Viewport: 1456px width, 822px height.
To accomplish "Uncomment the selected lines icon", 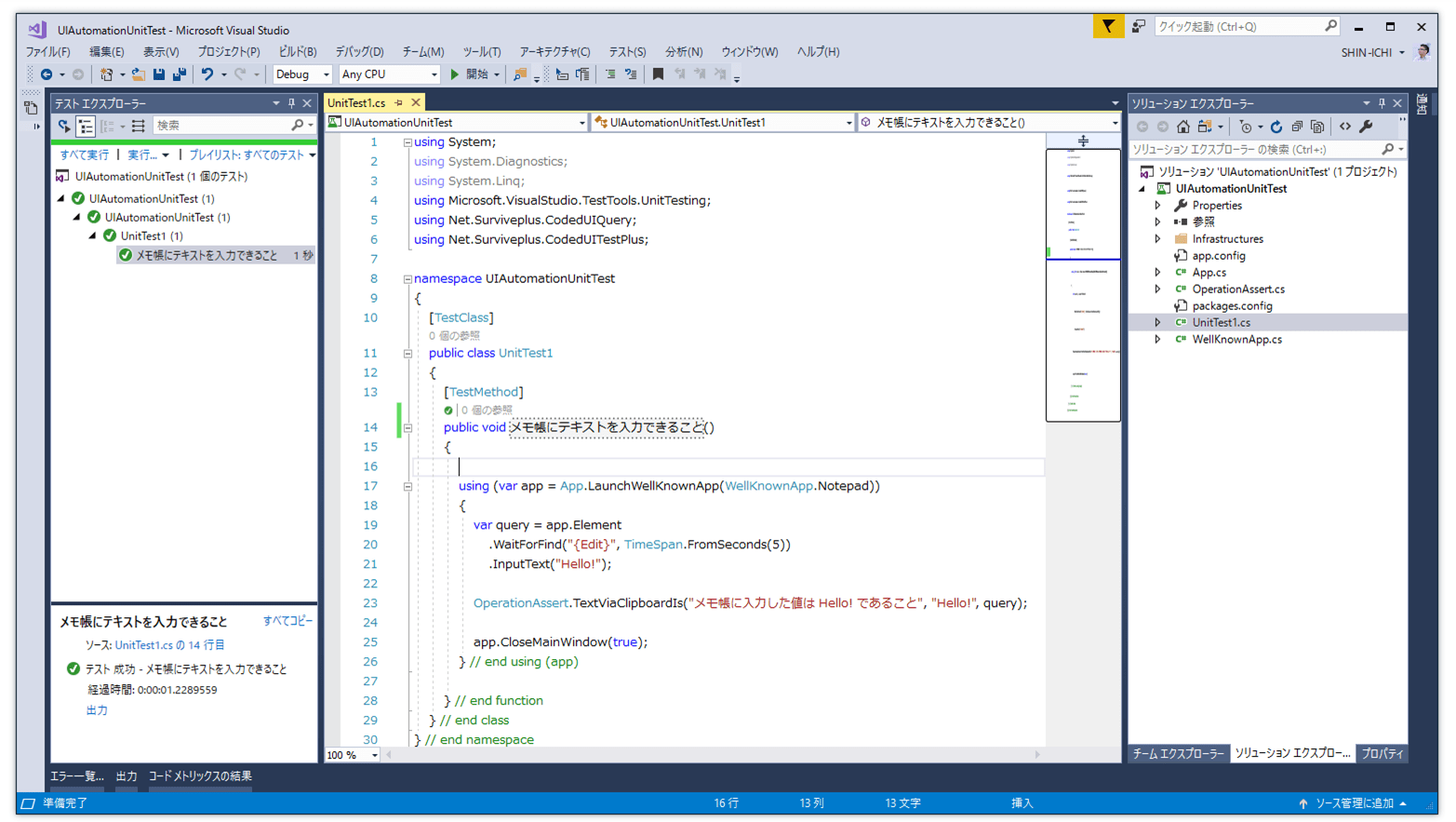I will (631, 74).
